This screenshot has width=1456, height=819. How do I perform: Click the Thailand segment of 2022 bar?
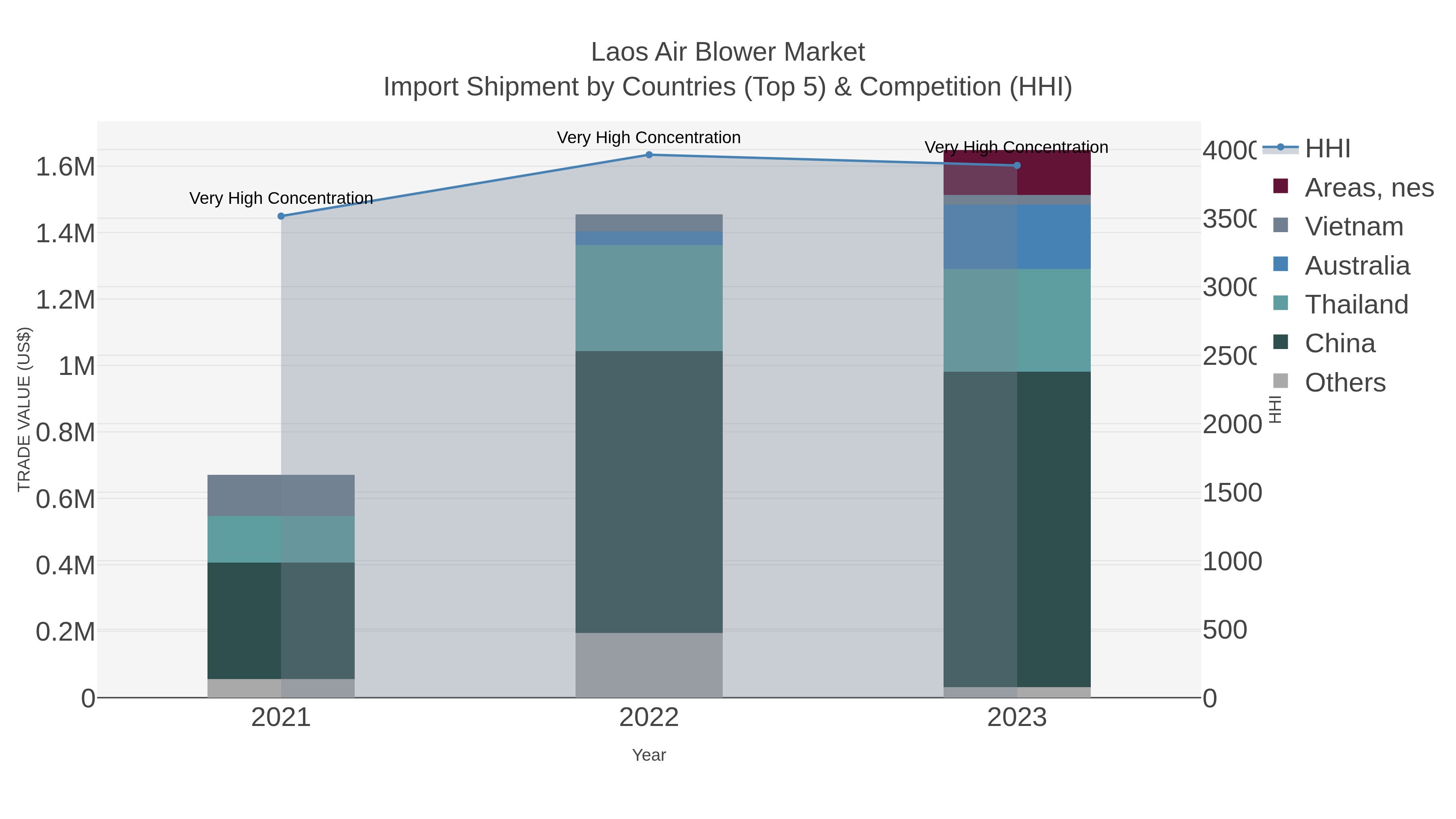coord(649,298)
